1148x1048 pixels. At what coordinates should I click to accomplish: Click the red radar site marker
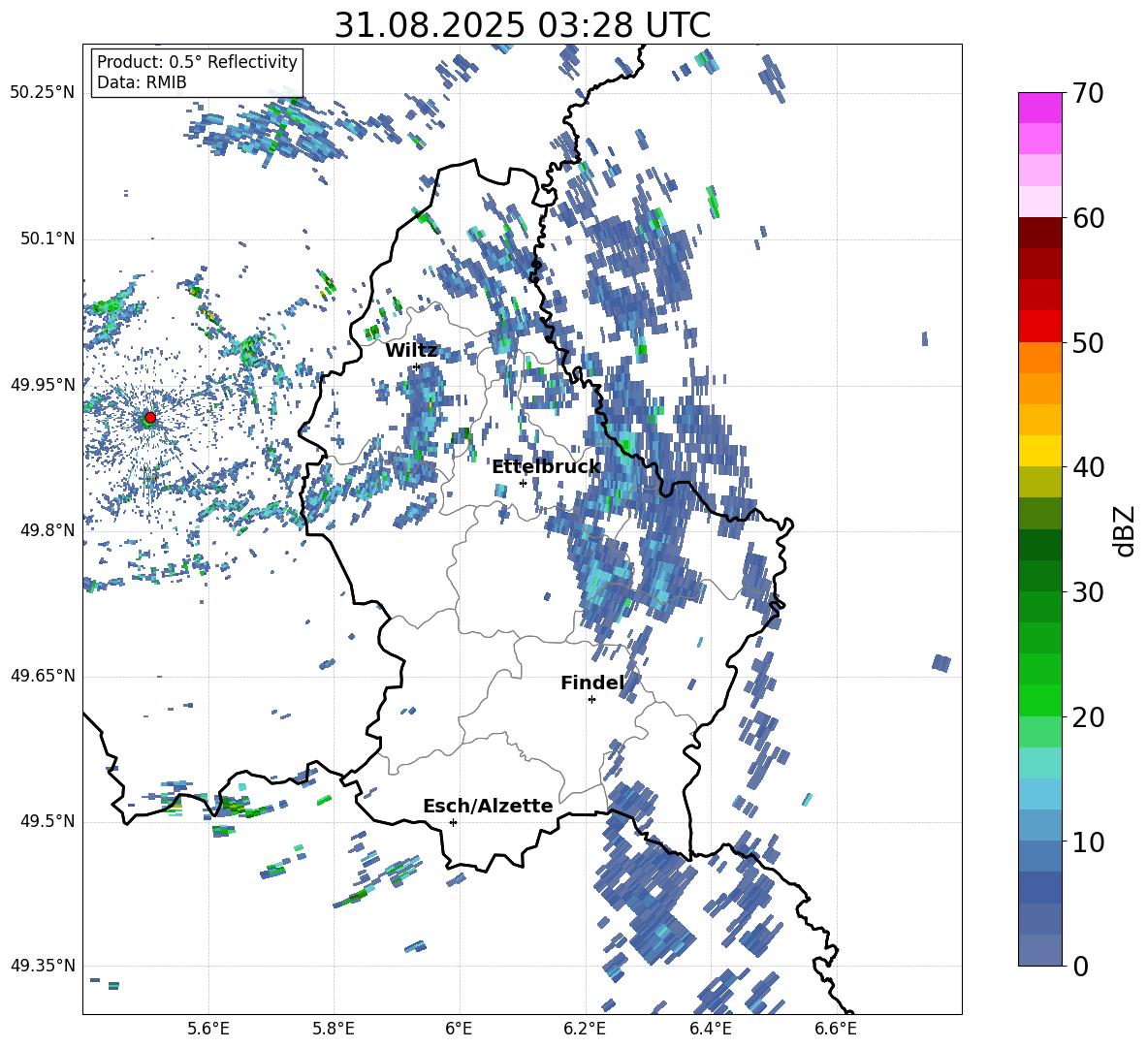click(x=150, y=418)
